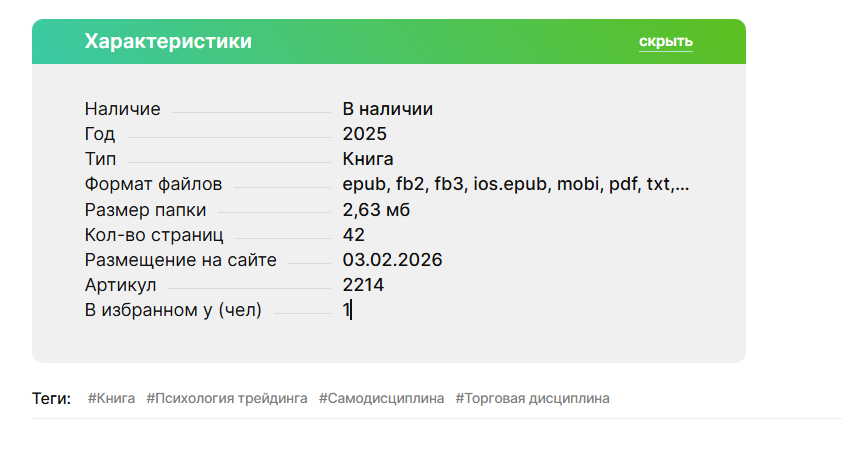Click the "Характеристики" panel header title
The width and height of the screenshot is (842, 449).
168,41
